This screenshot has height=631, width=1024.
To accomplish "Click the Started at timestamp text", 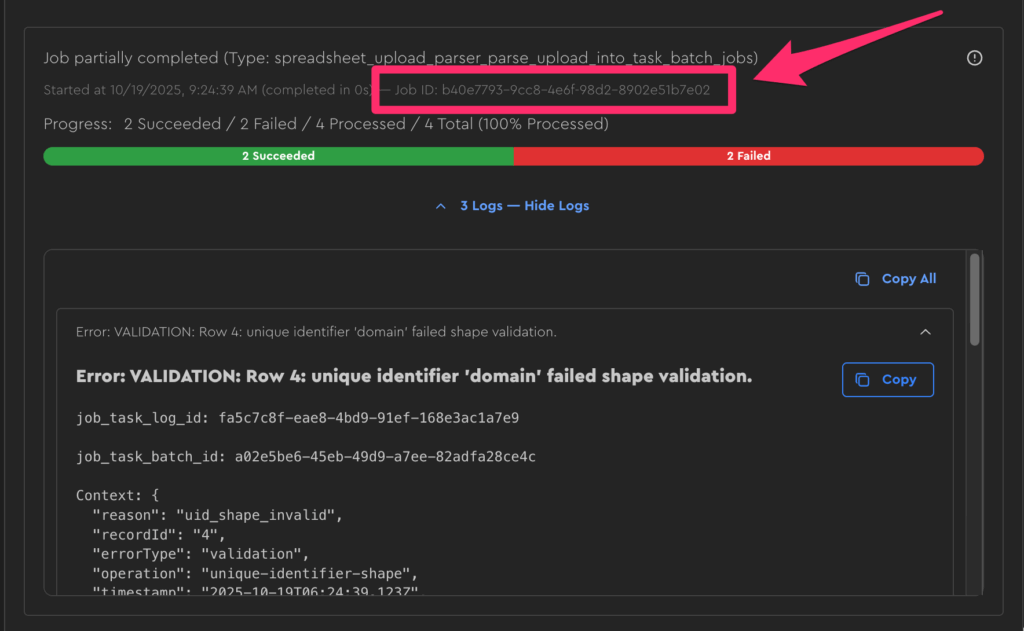I will tap(205, 90).
